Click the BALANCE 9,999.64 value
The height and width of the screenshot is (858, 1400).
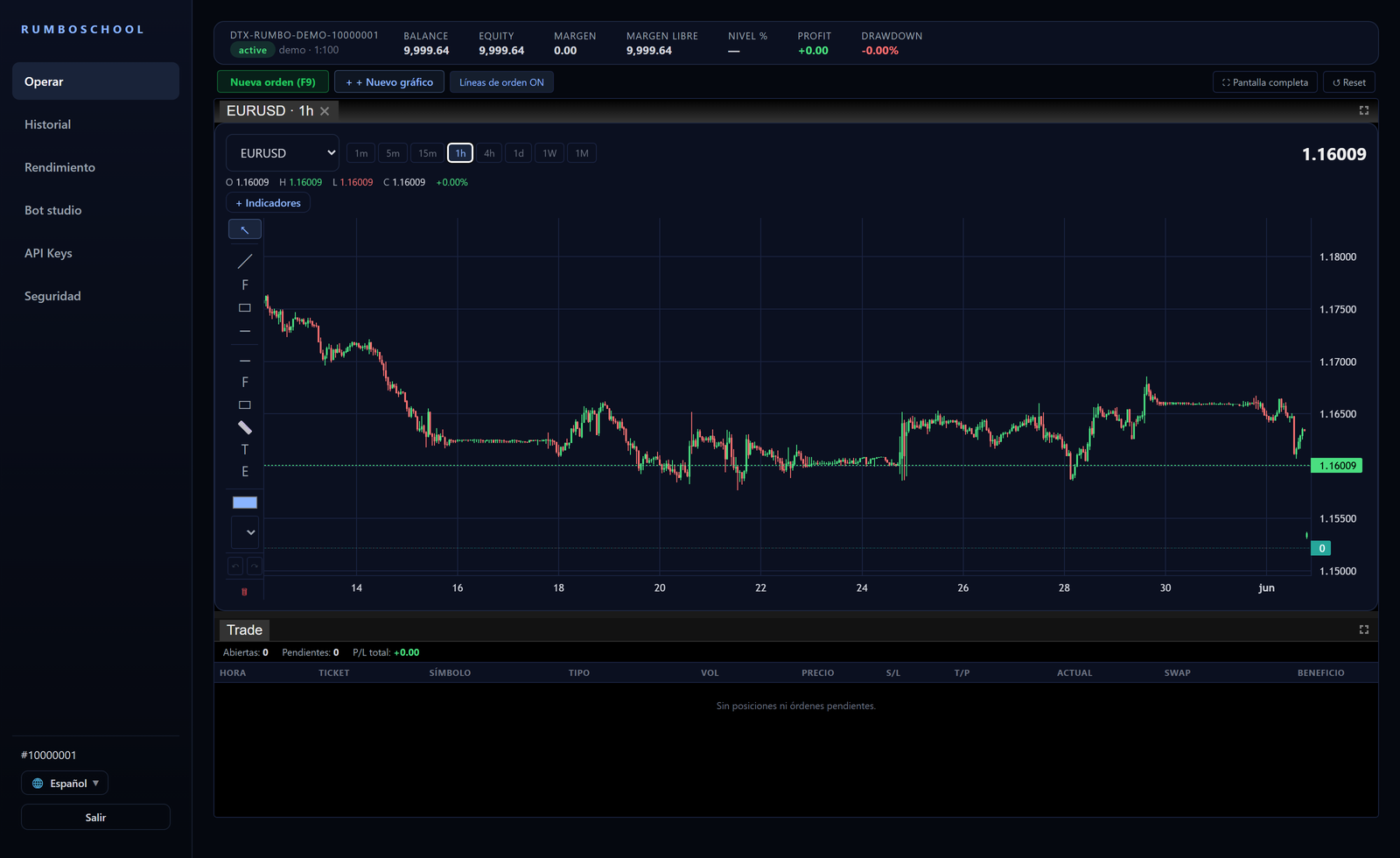click(426, 51)
